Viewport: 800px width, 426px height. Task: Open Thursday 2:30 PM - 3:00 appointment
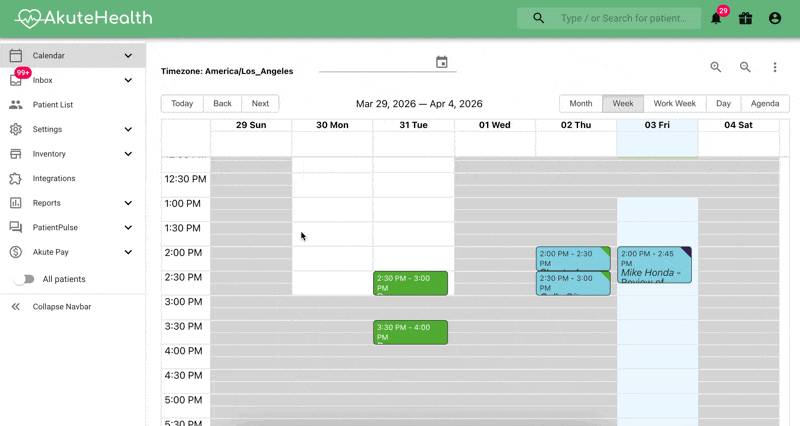click(x=573, y=283)
